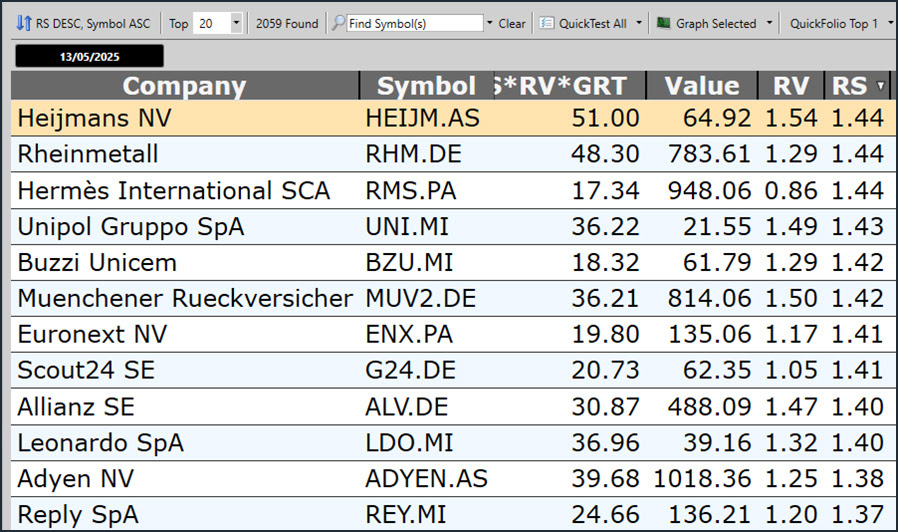Click Heijmans RV*GRT cell 51.00

point(605,118)
